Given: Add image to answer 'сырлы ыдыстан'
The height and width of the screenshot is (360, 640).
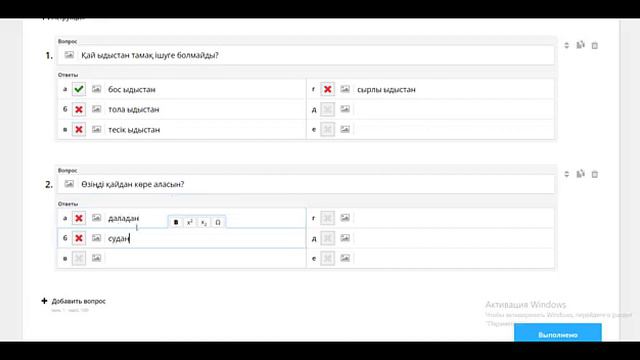Looking at the screenshot, I should point(345,89).
